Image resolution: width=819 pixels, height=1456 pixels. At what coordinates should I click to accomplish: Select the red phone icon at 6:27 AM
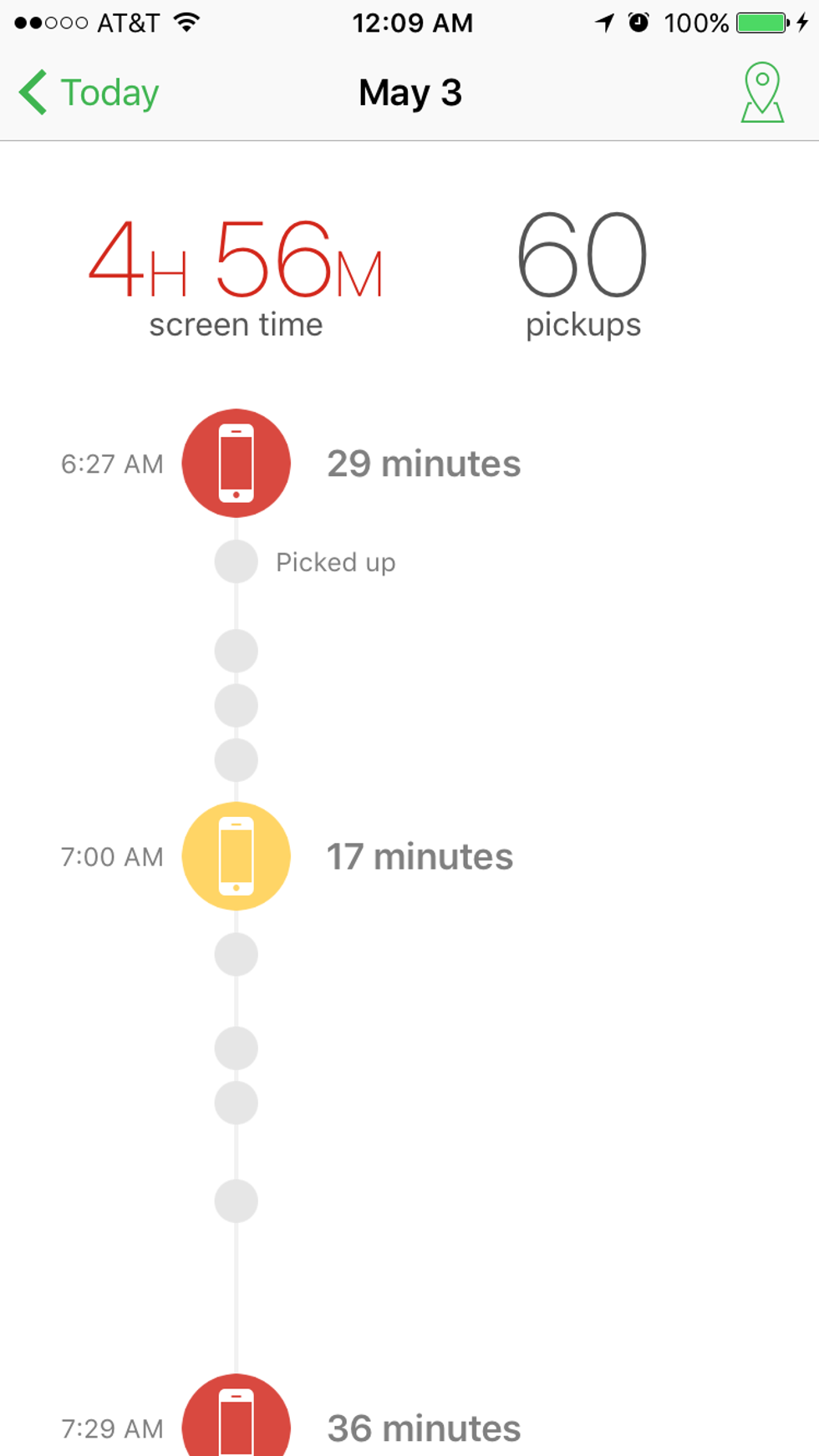[x=237, y=463]
